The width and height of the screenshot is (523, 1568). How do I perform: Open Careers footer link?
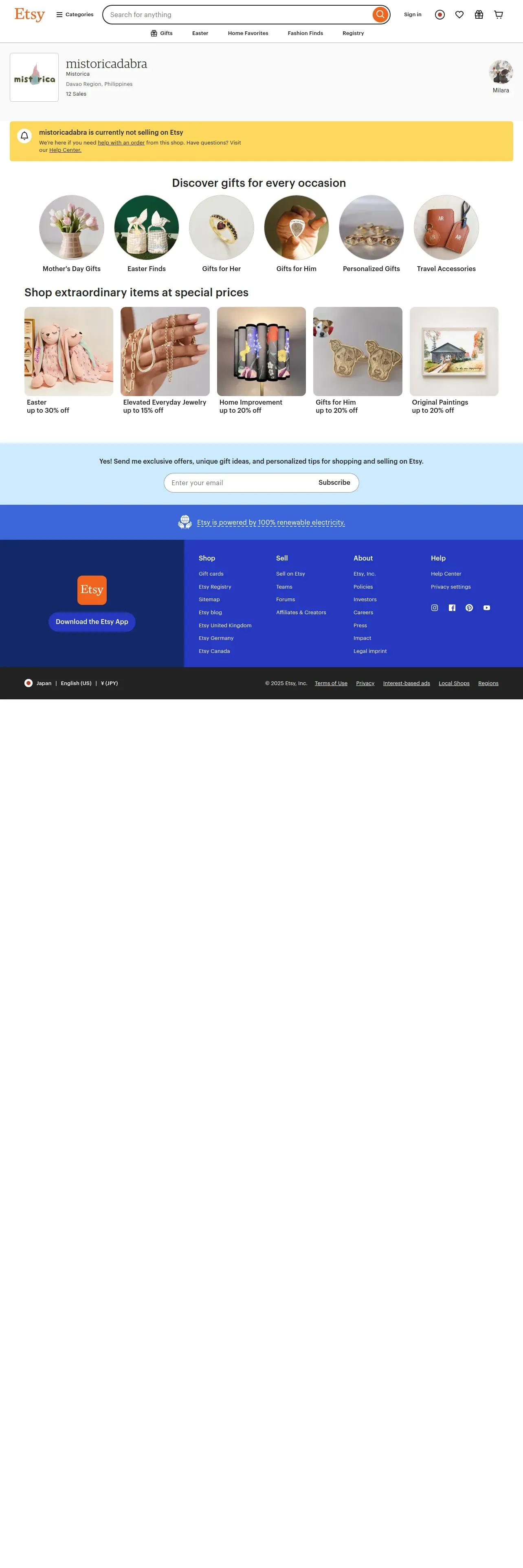pos(363,612)
